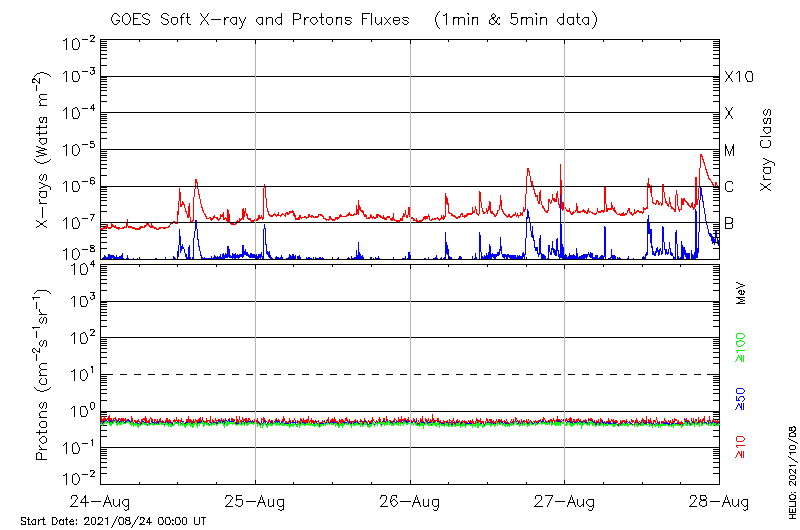Click the 26-Aug date label on the x-axis
Screen dimensions: 800x530
(x=410, y=500)
